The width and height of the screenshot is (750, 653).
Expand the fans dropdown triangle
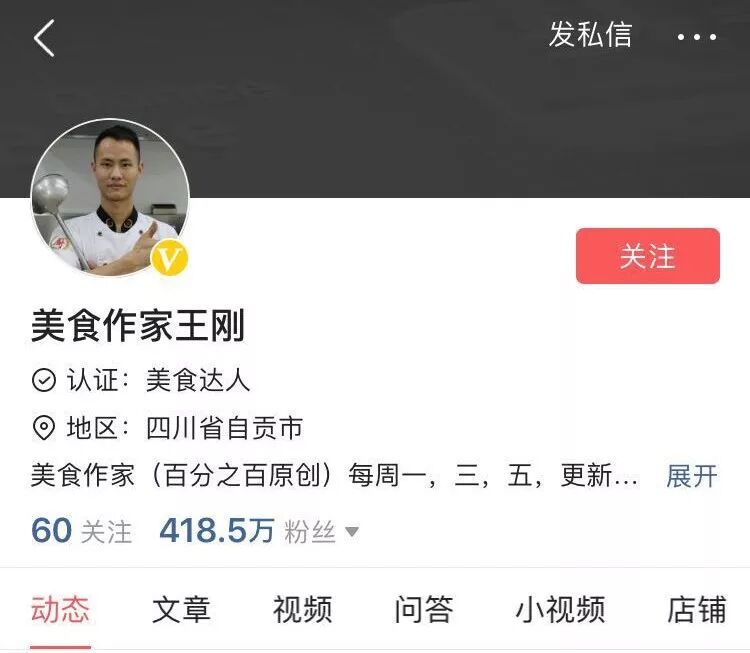click(352, 531)
